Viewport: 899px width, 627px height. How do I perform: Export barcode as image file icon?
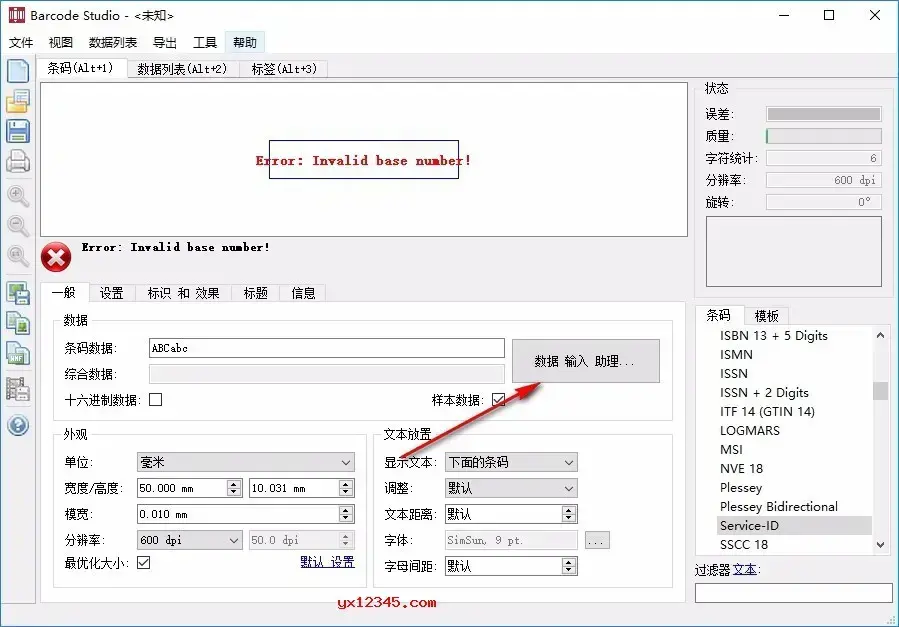pyautogui.click(x=18, y=293)
